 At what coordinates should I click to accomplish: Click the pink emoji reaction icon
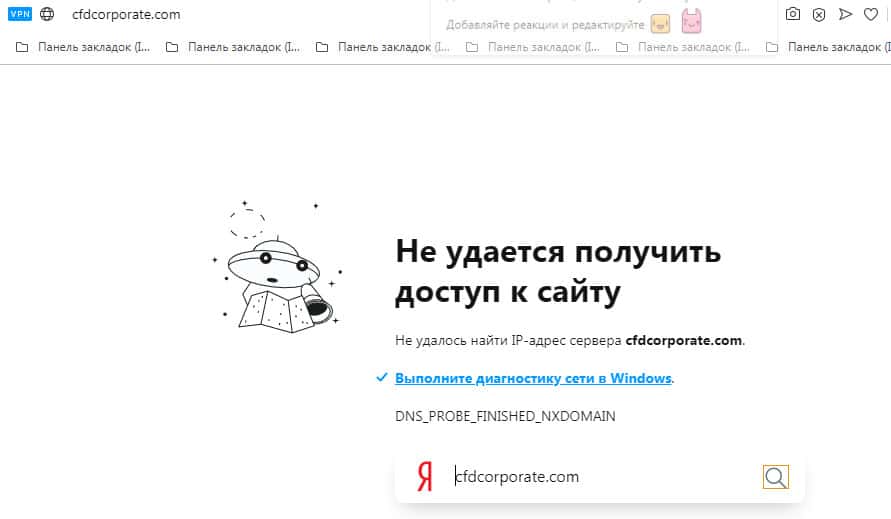(691, 21)
